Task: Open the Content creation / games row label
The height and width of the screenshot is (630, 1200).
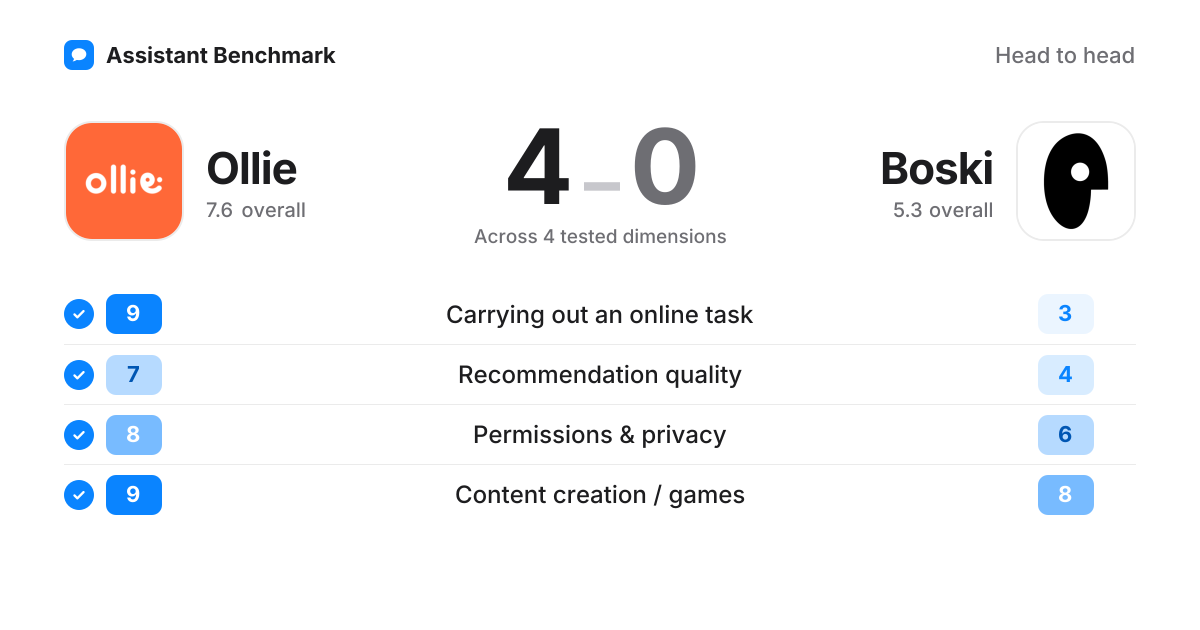Action: (x=600, y=495)
